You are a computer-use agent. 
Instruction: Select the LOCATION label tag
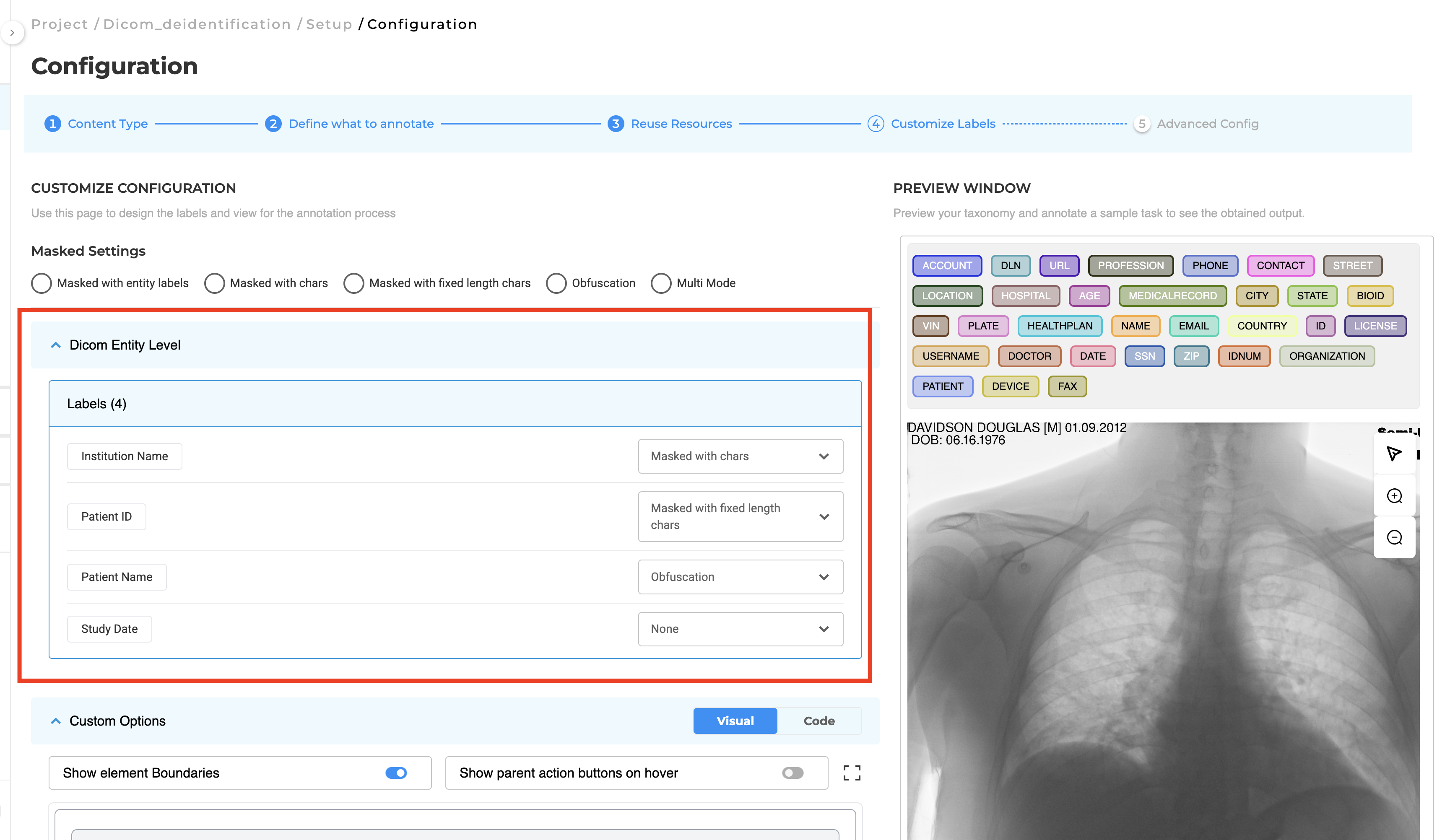click(947, 296)
